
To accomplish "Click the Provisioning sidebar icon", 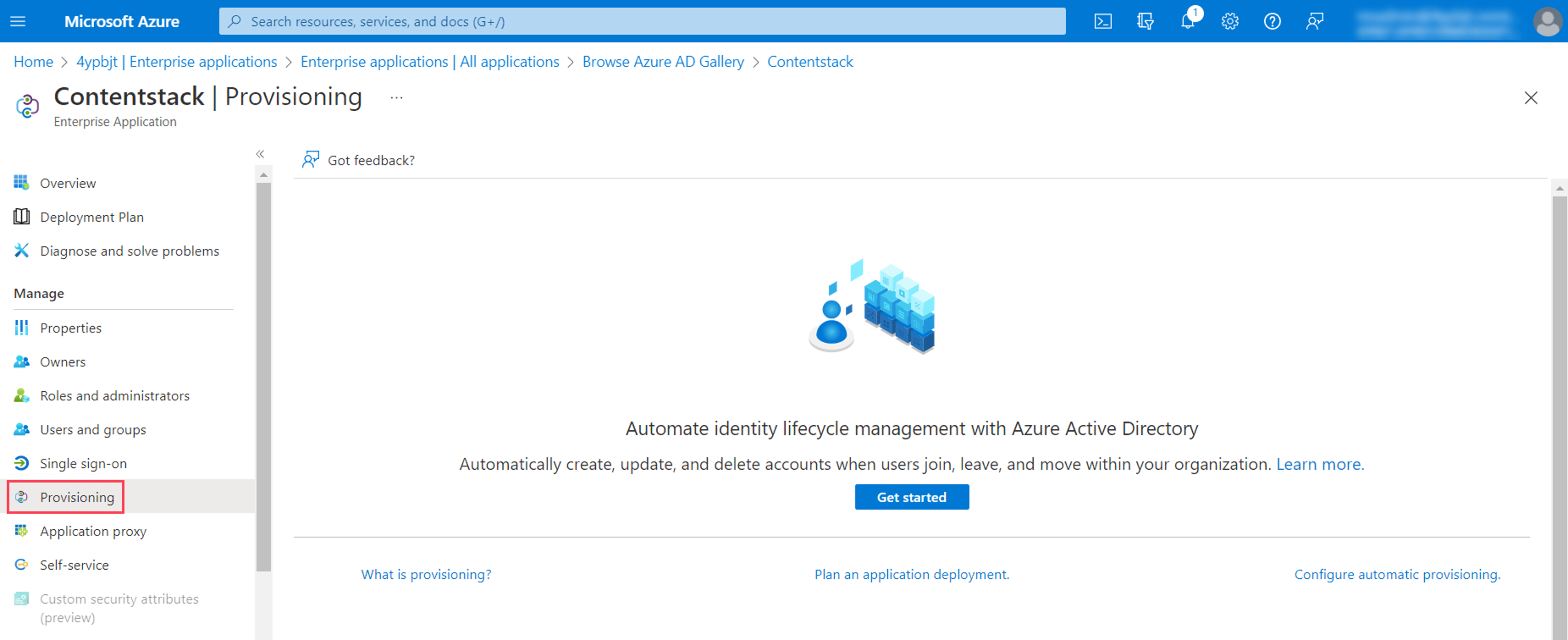I will 21,497.
